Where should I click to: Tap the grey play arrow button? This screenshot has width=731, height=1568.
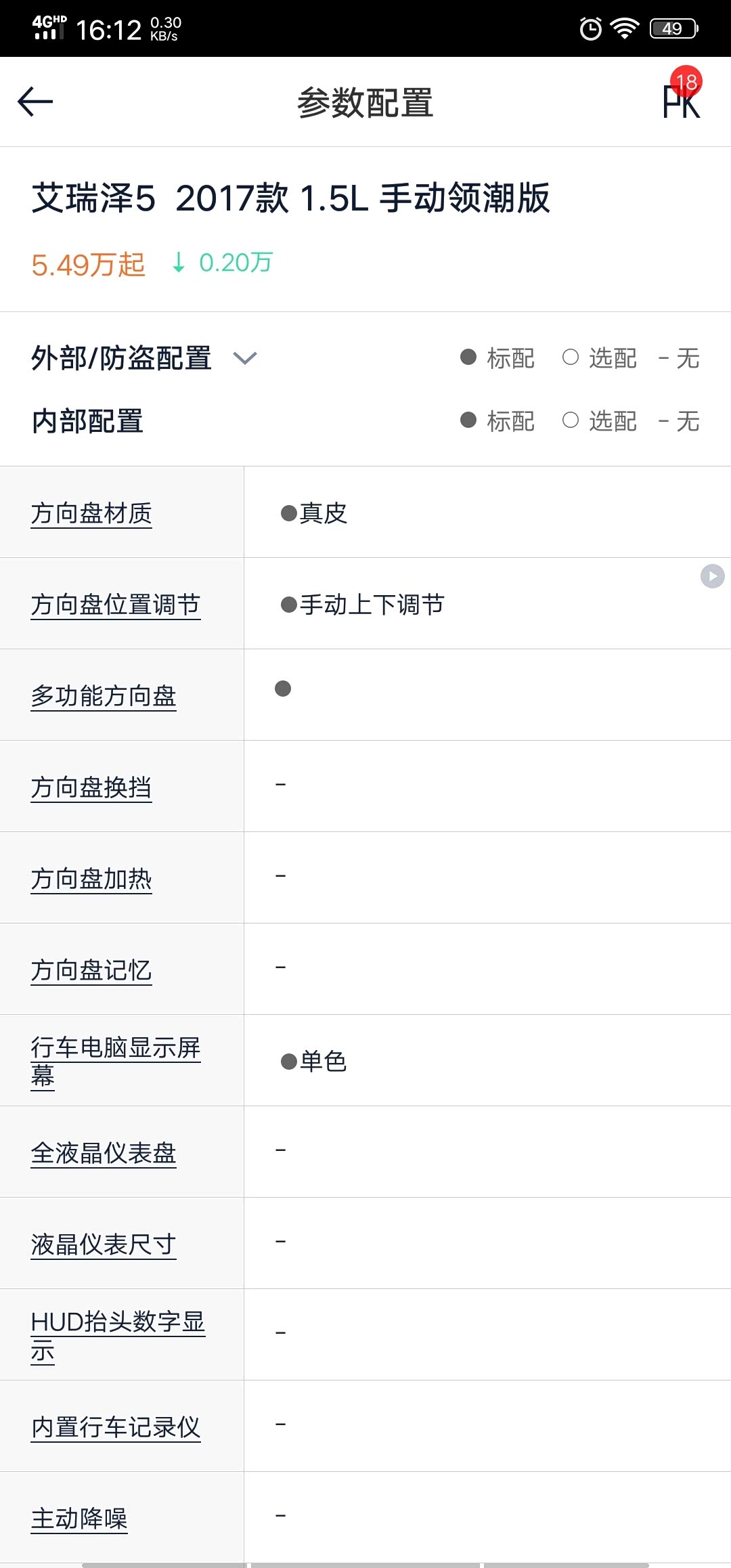[712, 576]
